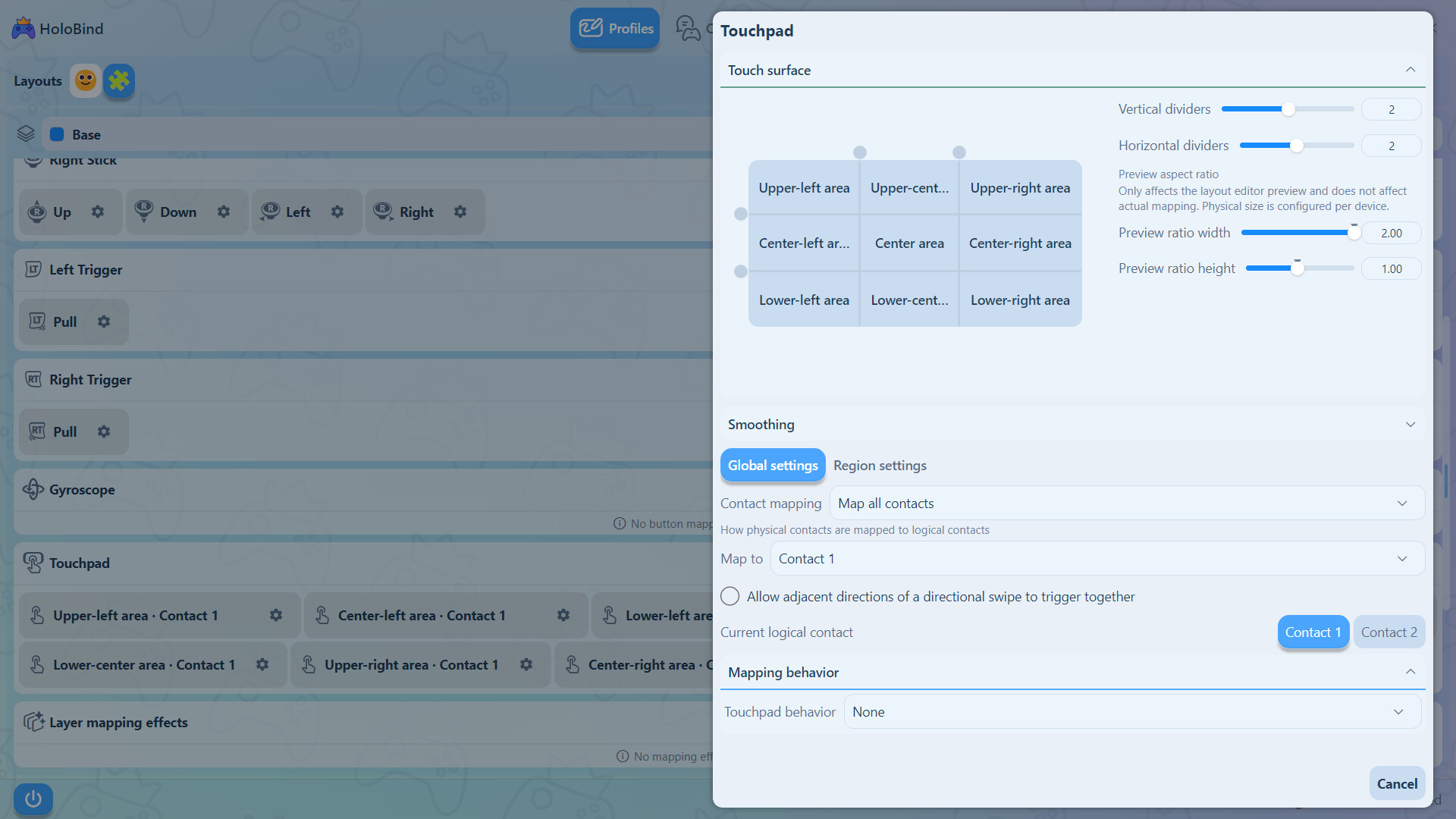Open gear for Lower-center area Contact 1

point(262,664)
